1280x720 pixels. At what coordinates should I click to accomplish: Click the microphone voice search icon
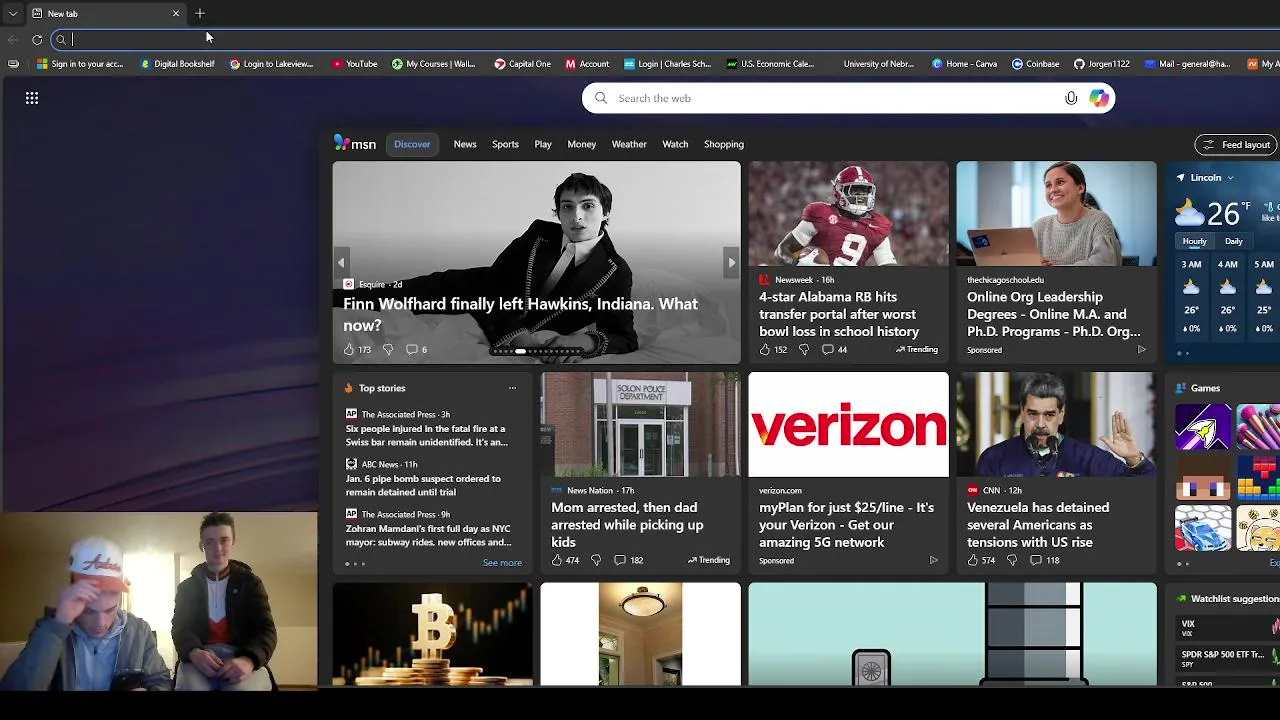1071,98
